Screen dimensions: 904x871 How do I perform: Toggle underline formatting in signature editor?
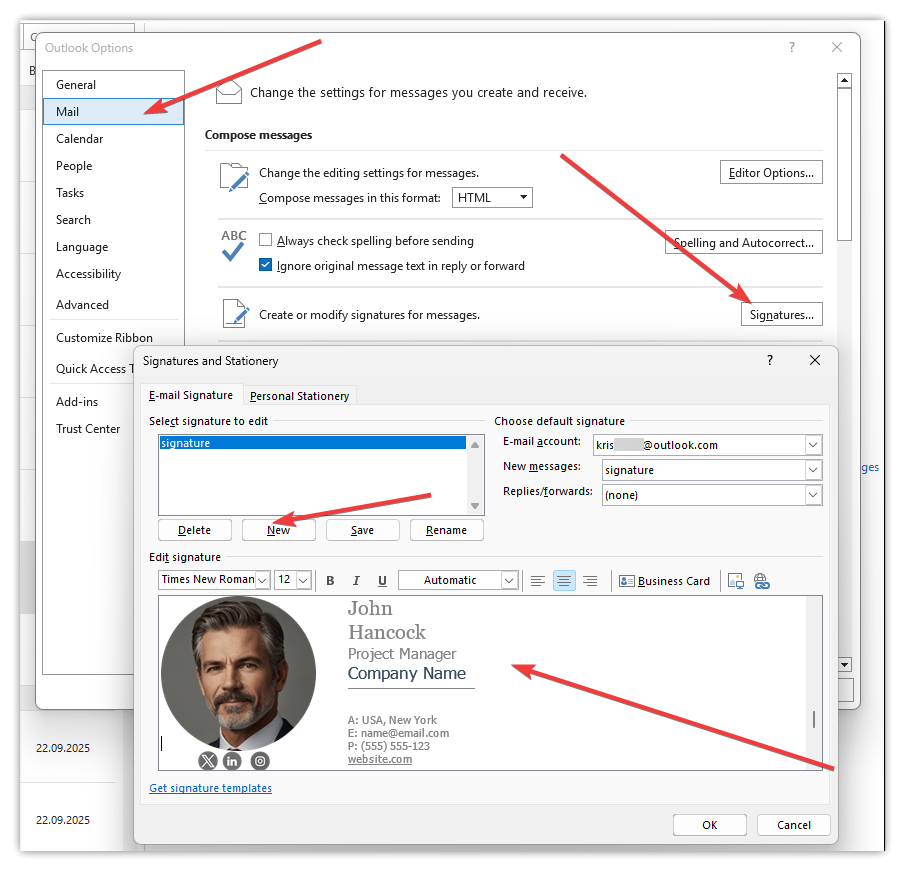click(x=382, y=581)
